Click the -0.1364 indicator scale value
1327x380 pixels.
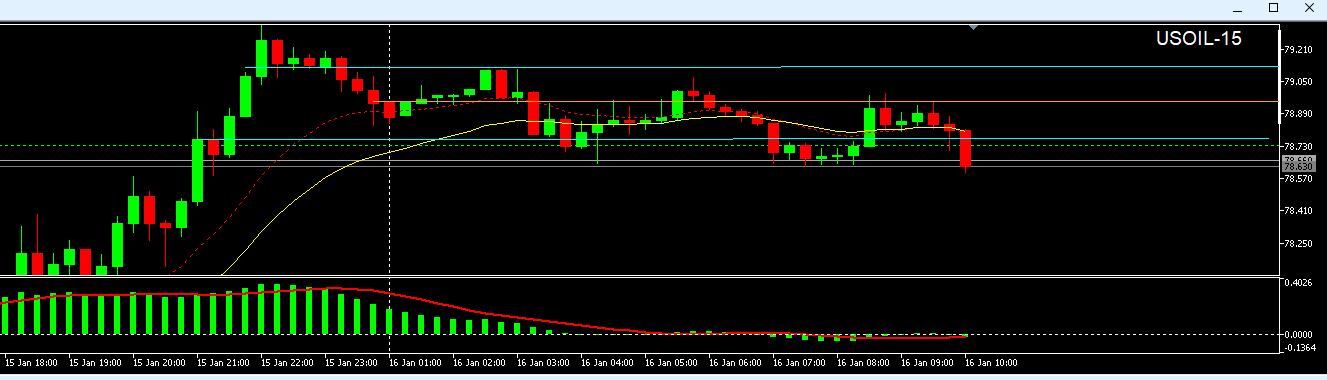(x=1299, y=348)
